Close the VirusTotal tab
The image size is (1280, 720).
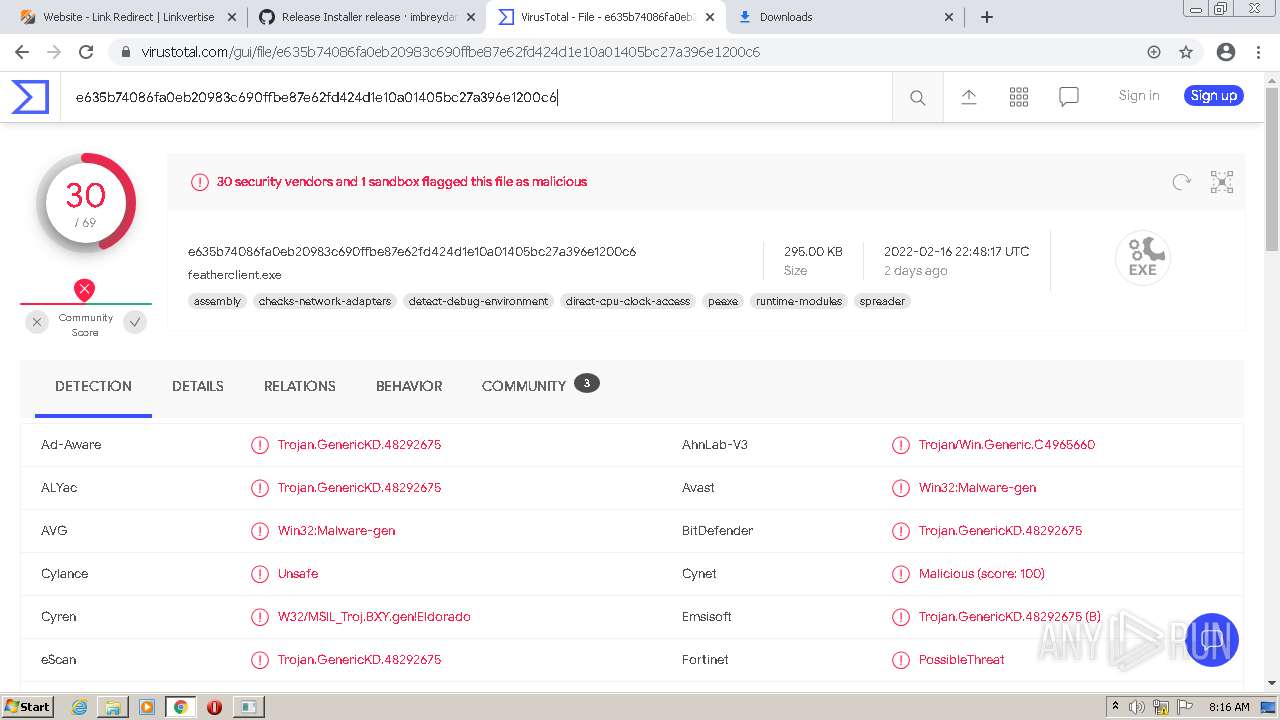[710, 17]
